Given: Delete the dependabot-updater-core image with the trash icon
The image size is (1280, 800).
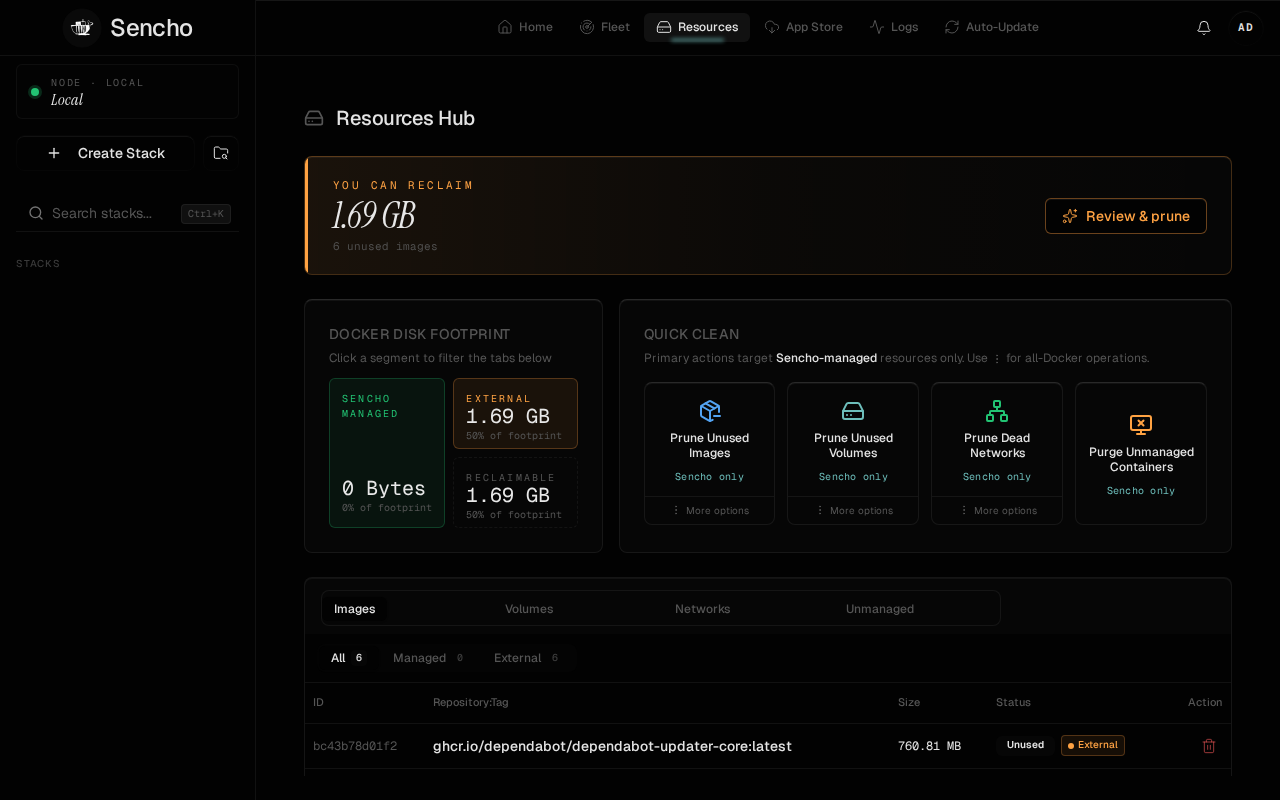Looking at the screenshot, I should coord(1208,746).
